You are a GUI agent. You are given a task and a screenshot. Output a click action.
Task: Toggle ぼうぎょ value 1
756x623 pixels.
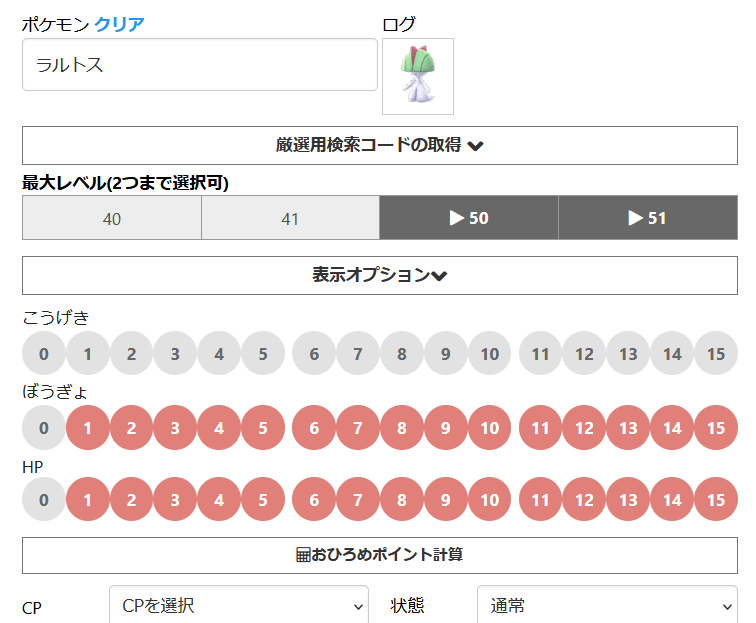[x=88, y=427]
